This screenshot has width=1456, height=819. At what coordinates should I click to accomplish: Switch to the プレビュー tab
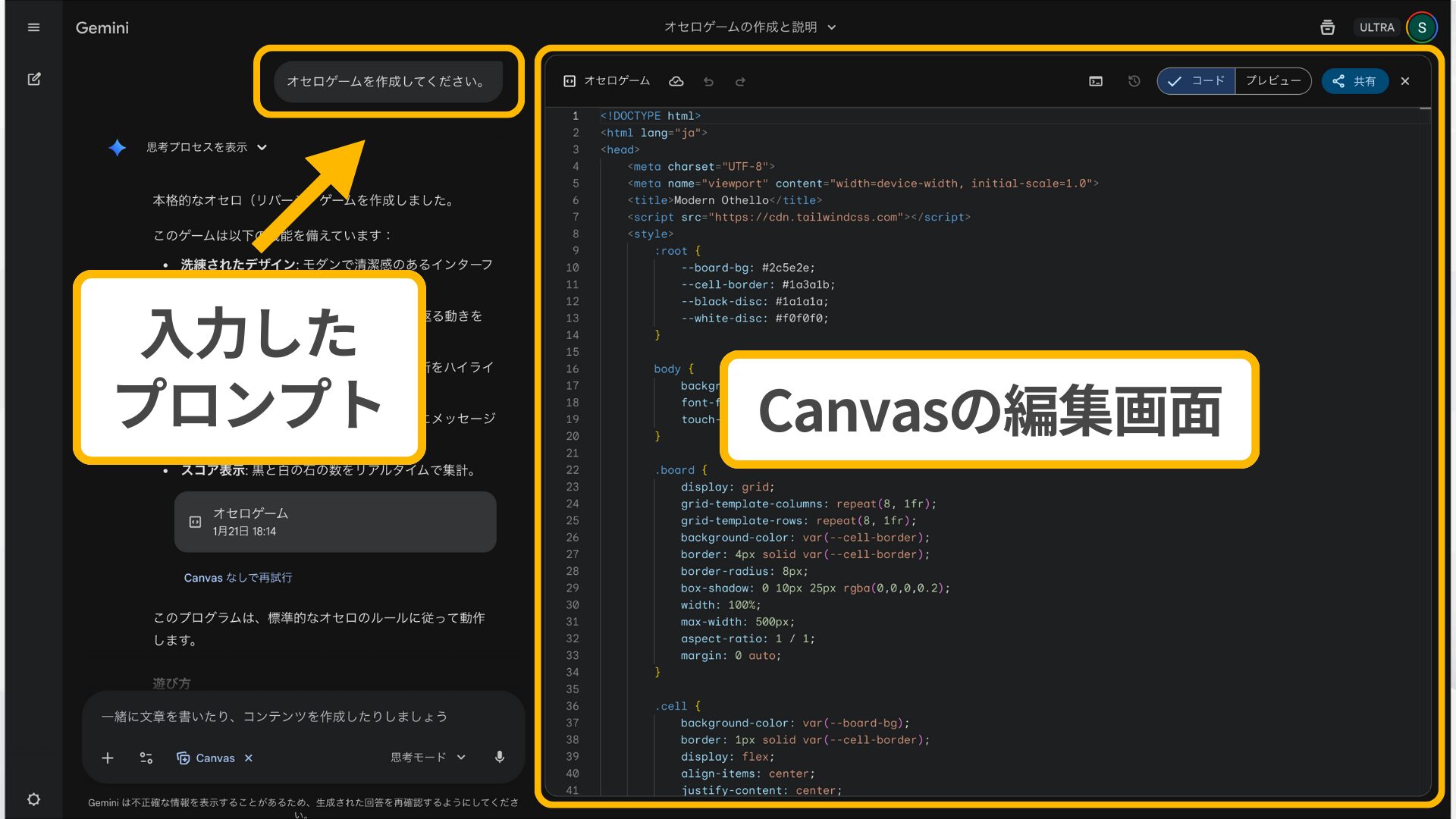point(1272,81)
